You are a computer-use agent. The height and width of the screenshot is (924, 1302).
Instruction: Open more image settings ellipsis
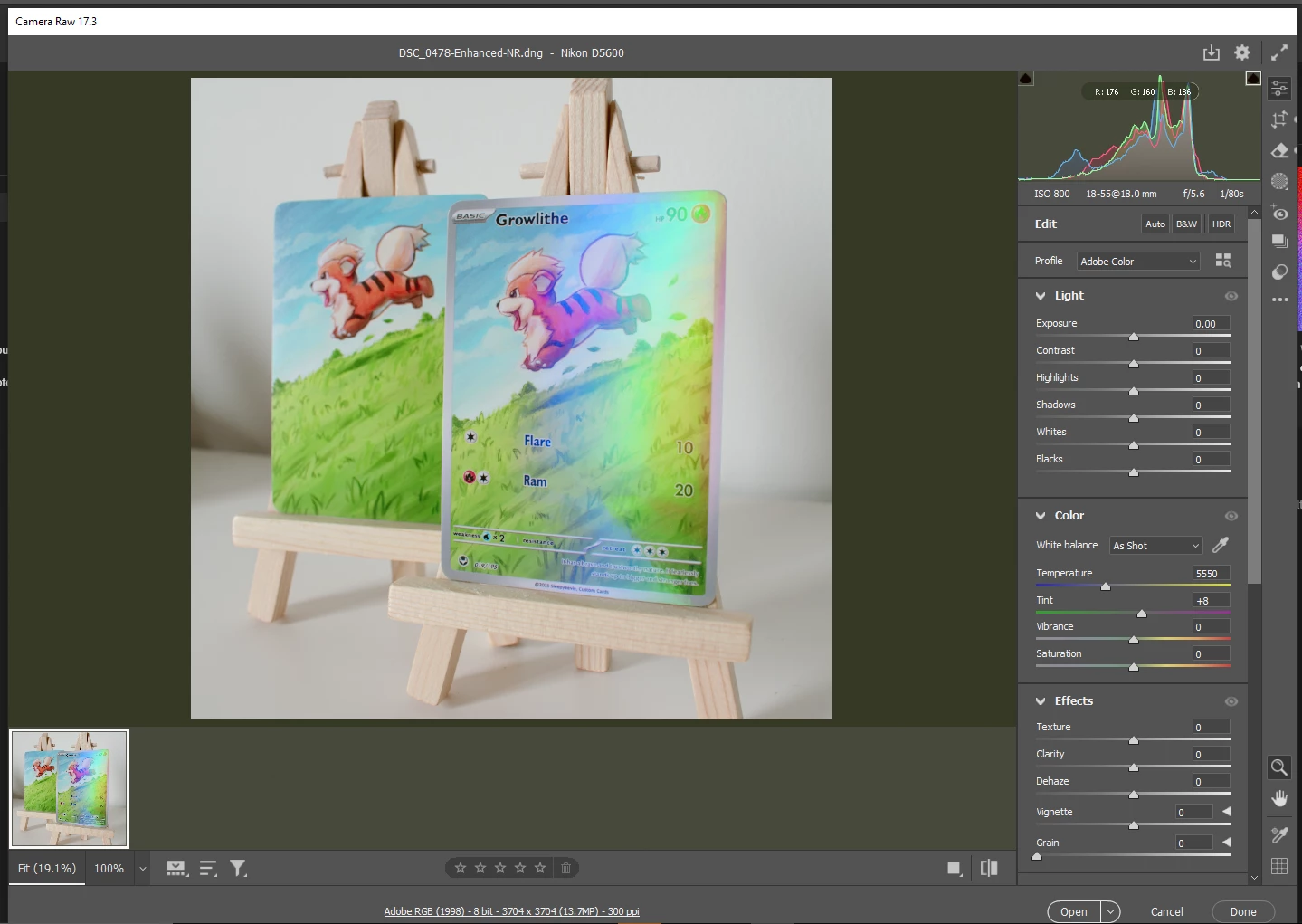point(1279,300)
